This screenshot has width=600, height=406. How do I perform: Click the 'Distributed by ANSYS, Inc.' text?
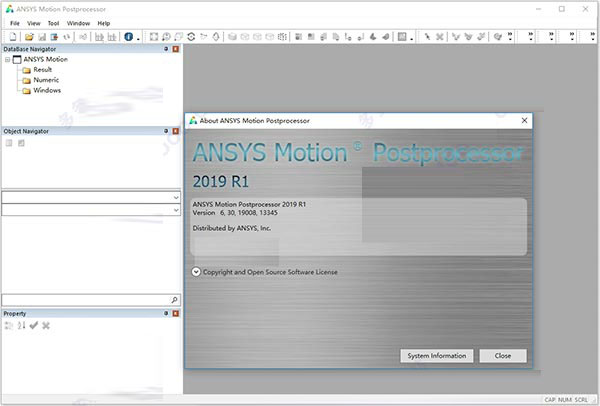[232, 228]
